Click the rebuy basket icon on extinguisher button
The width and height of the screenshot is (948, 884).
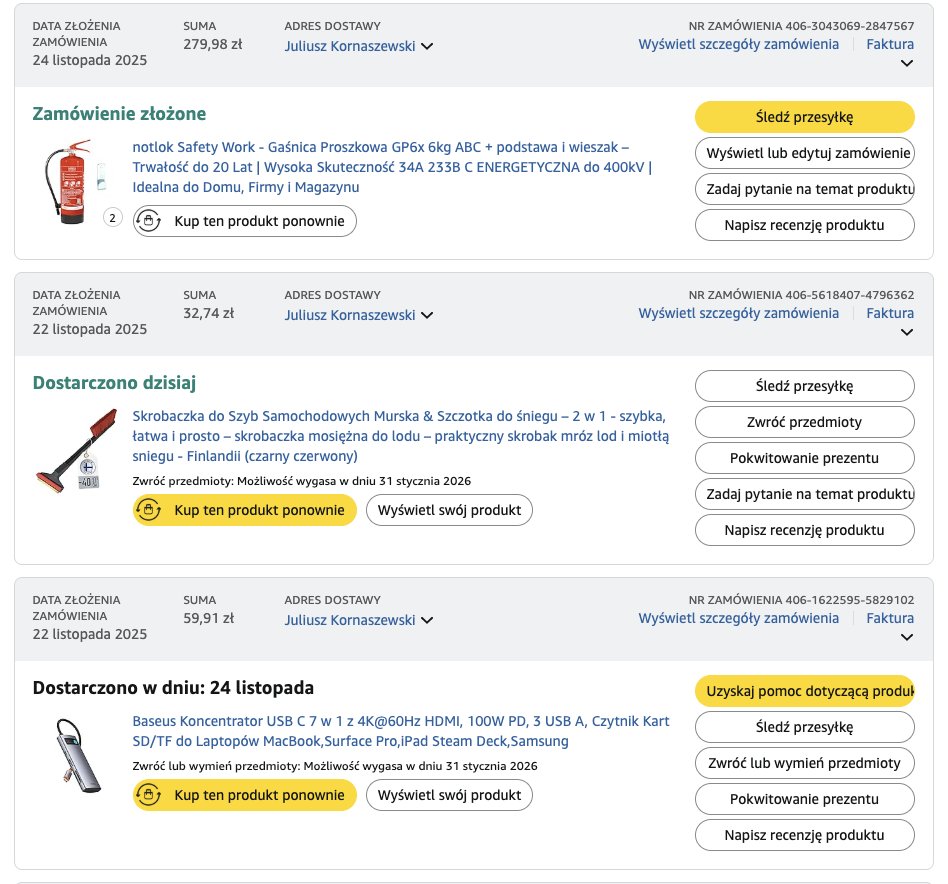[x=148, y=221]
